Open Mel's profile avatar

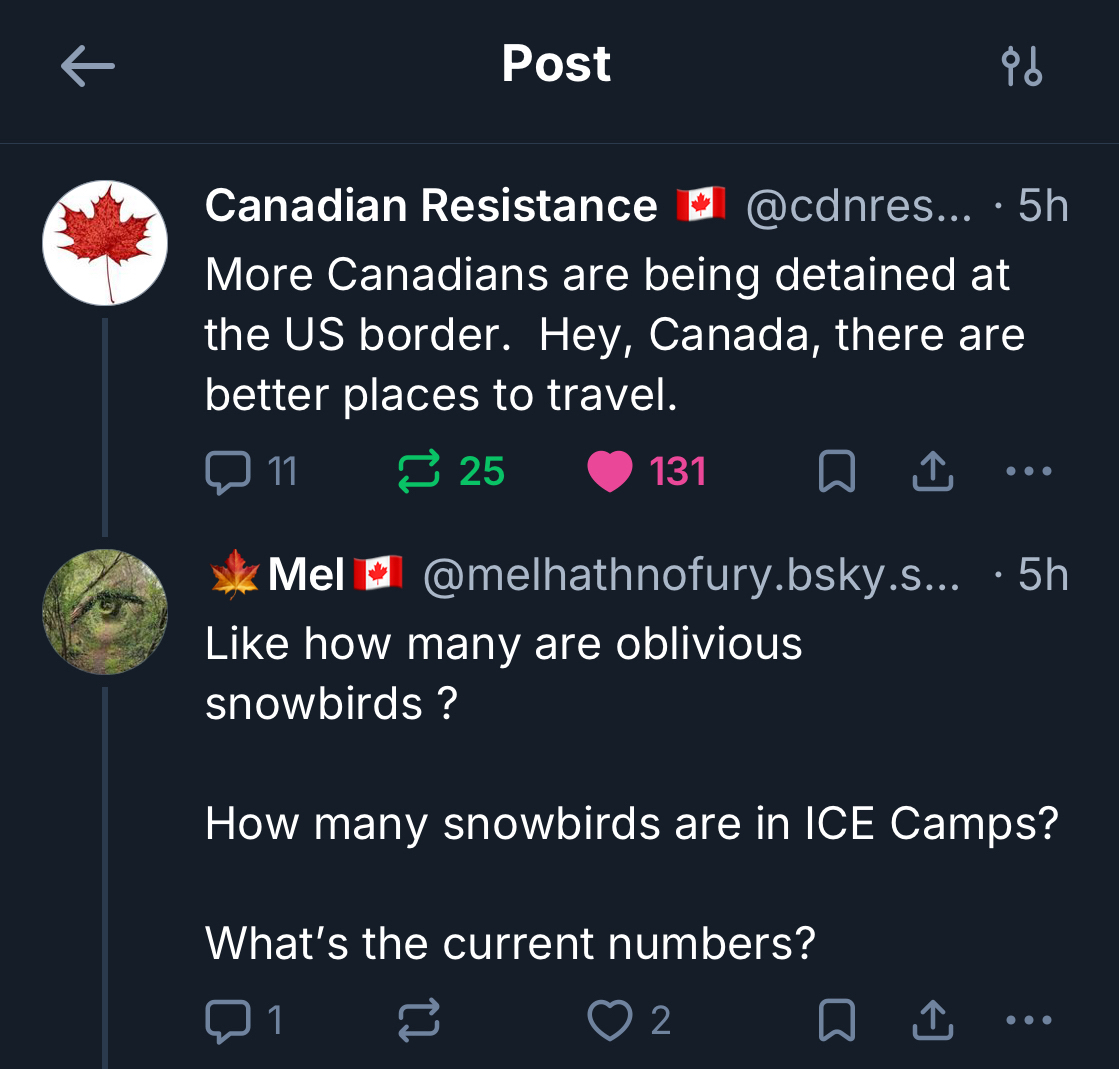point(105,611)
